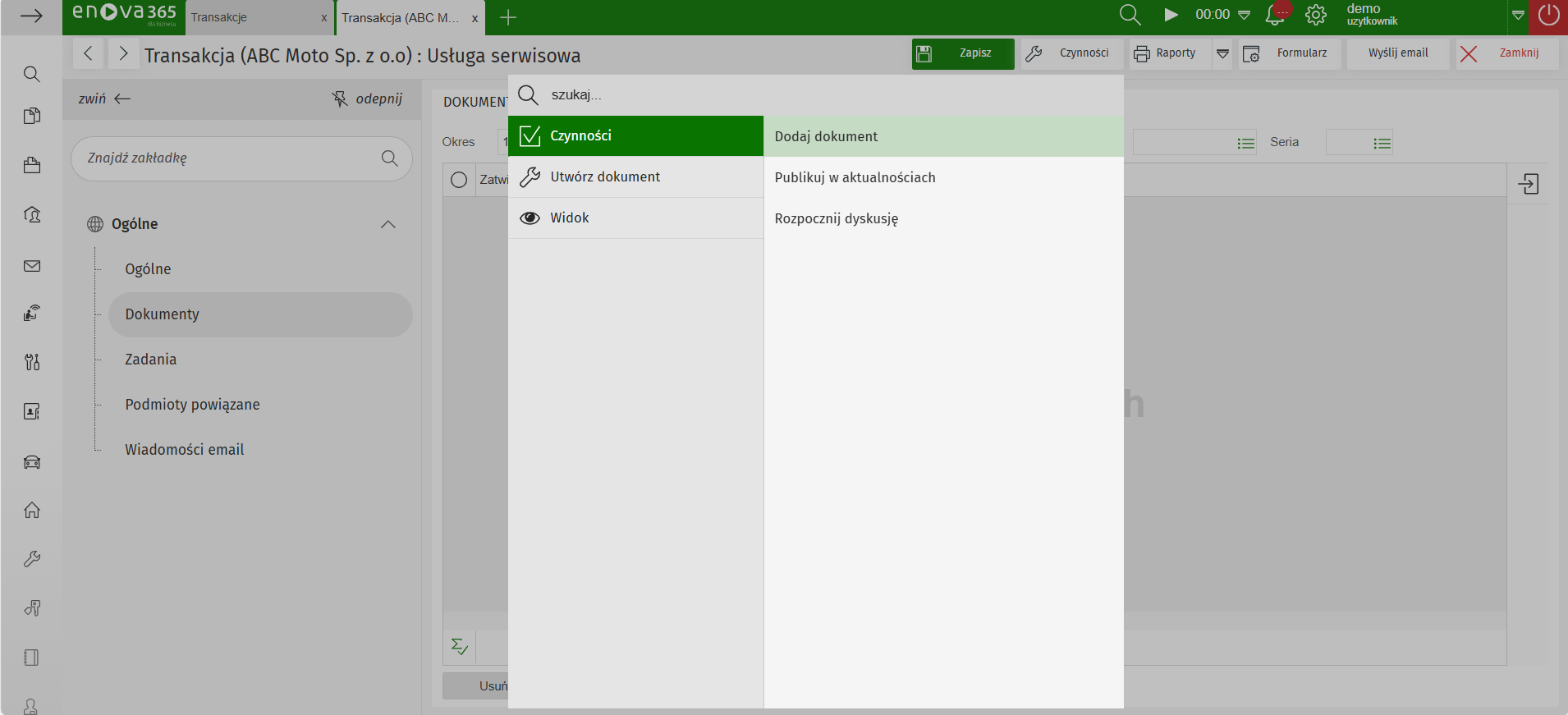Open the Raporty dropdown arrow

click(x=1222, y=53)
